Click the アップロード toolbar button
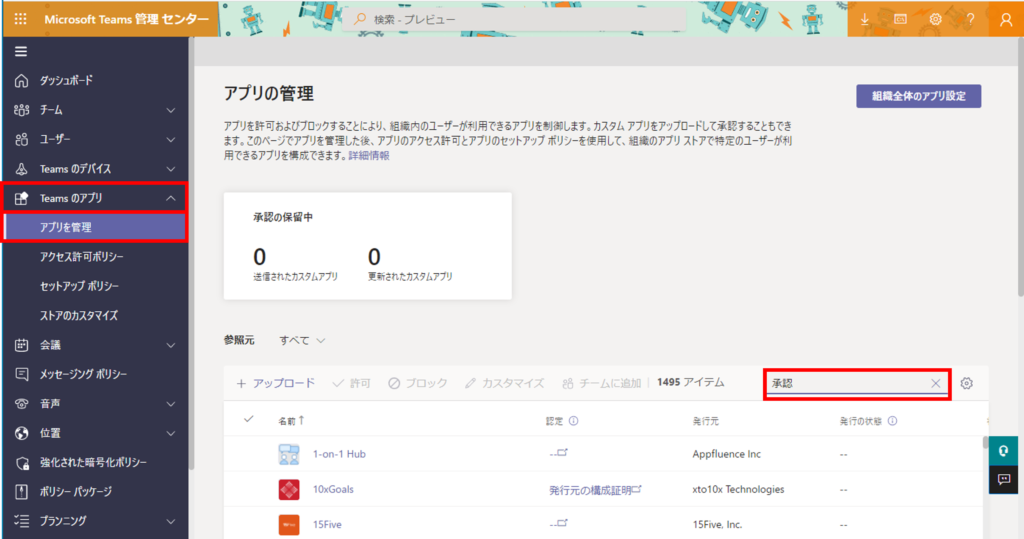 click(275, 383)
